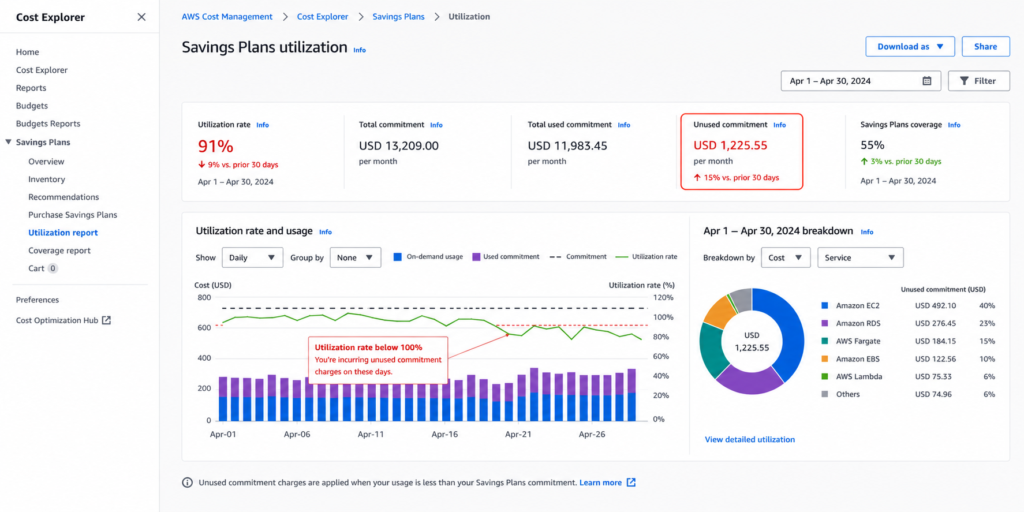Click USD 276.45 in Amazon RDS row
The height and width of the screenshot is (512, 1024).
[935, 323]
